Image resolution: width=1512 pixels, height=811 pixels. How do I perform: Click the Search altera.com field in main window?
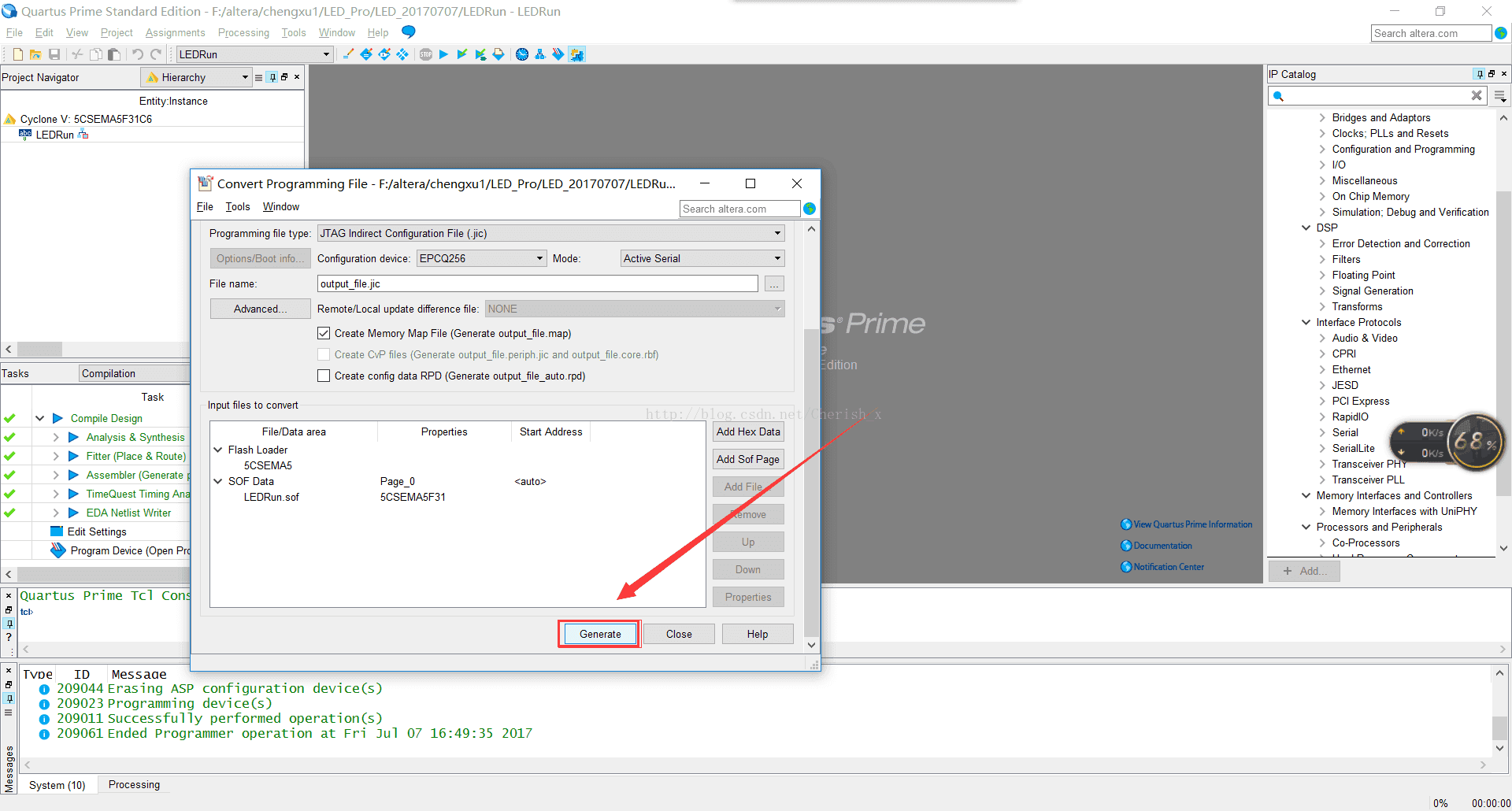click(1431, 33)
